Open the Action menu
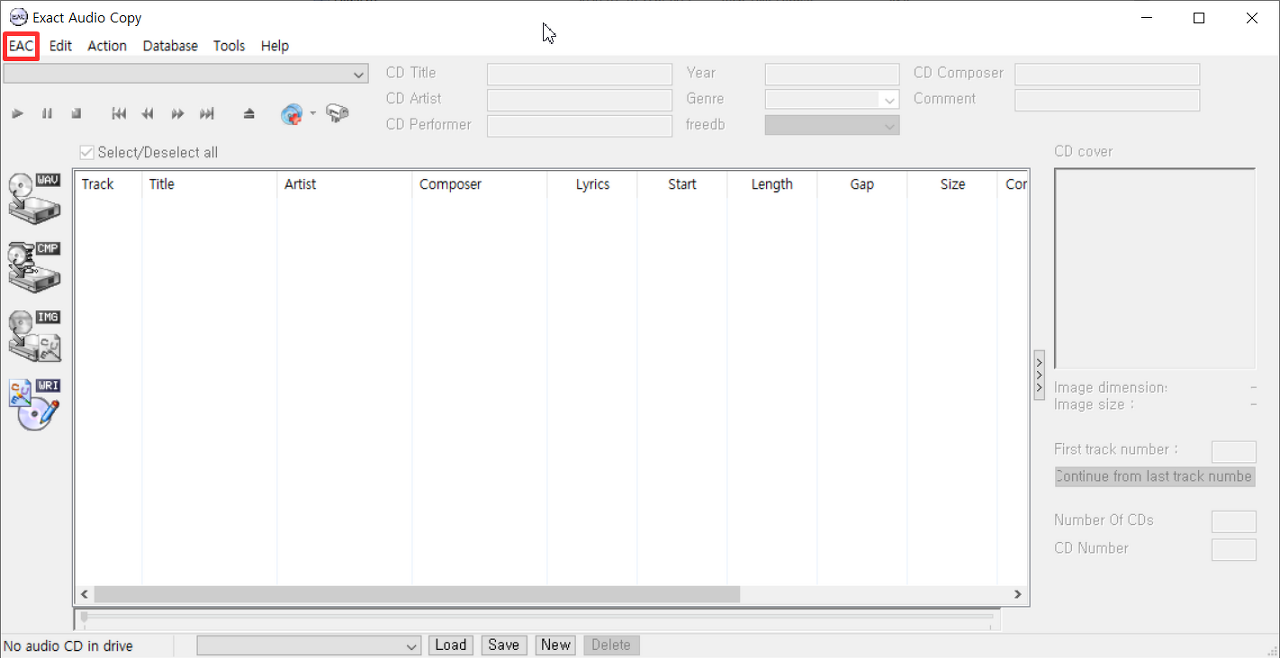The image size is (1280, 658). (x=107, y=46)
